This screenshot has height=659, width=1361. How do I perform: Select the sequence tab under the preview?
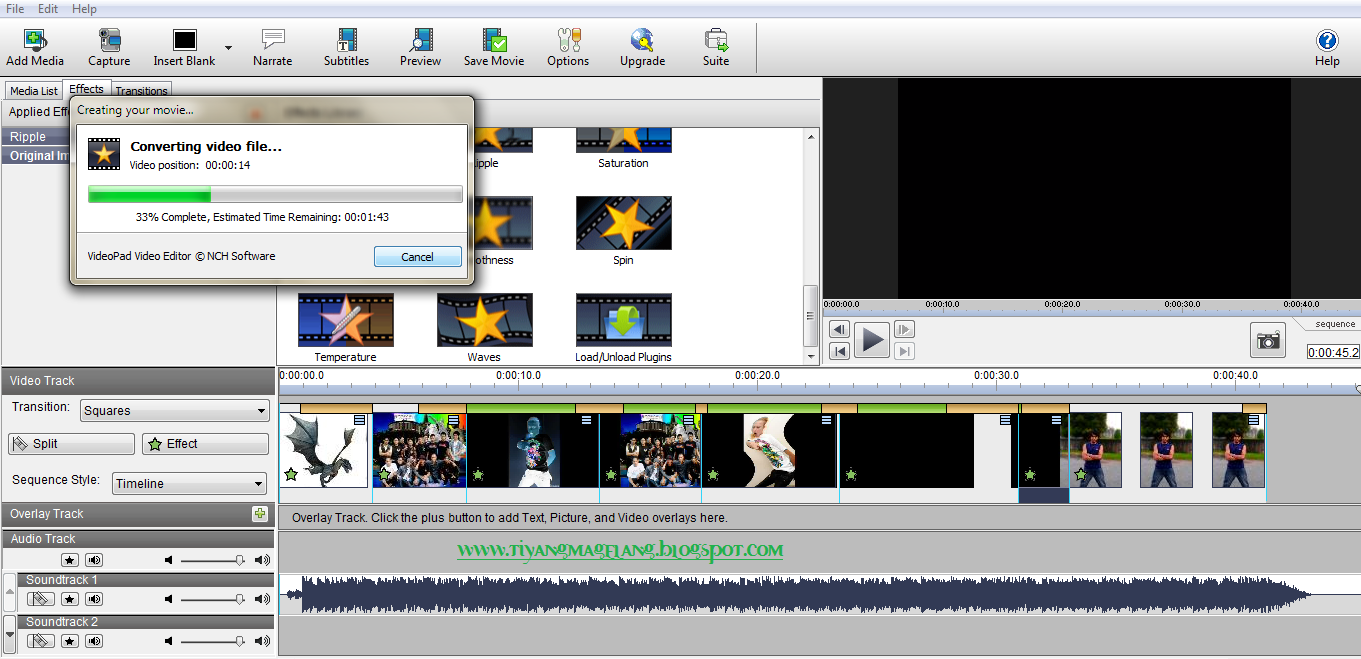1335,324
